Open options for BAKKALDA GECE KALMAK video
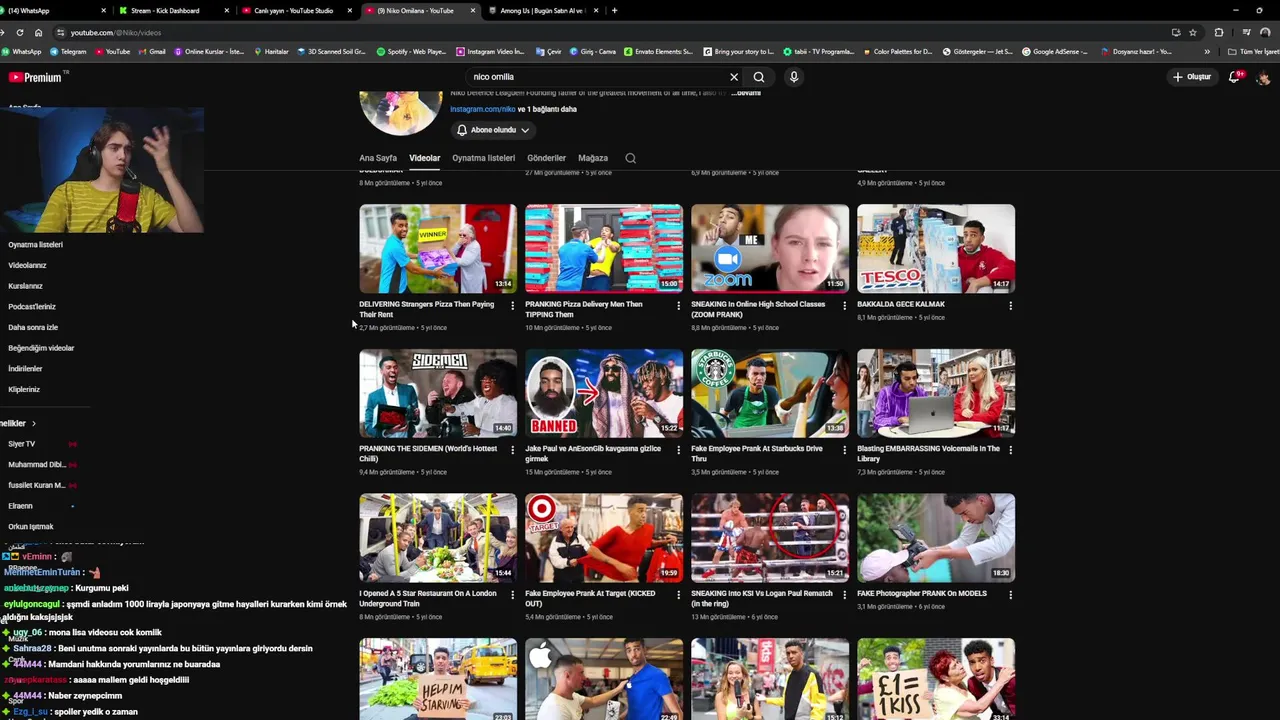 pos(1010,306)
